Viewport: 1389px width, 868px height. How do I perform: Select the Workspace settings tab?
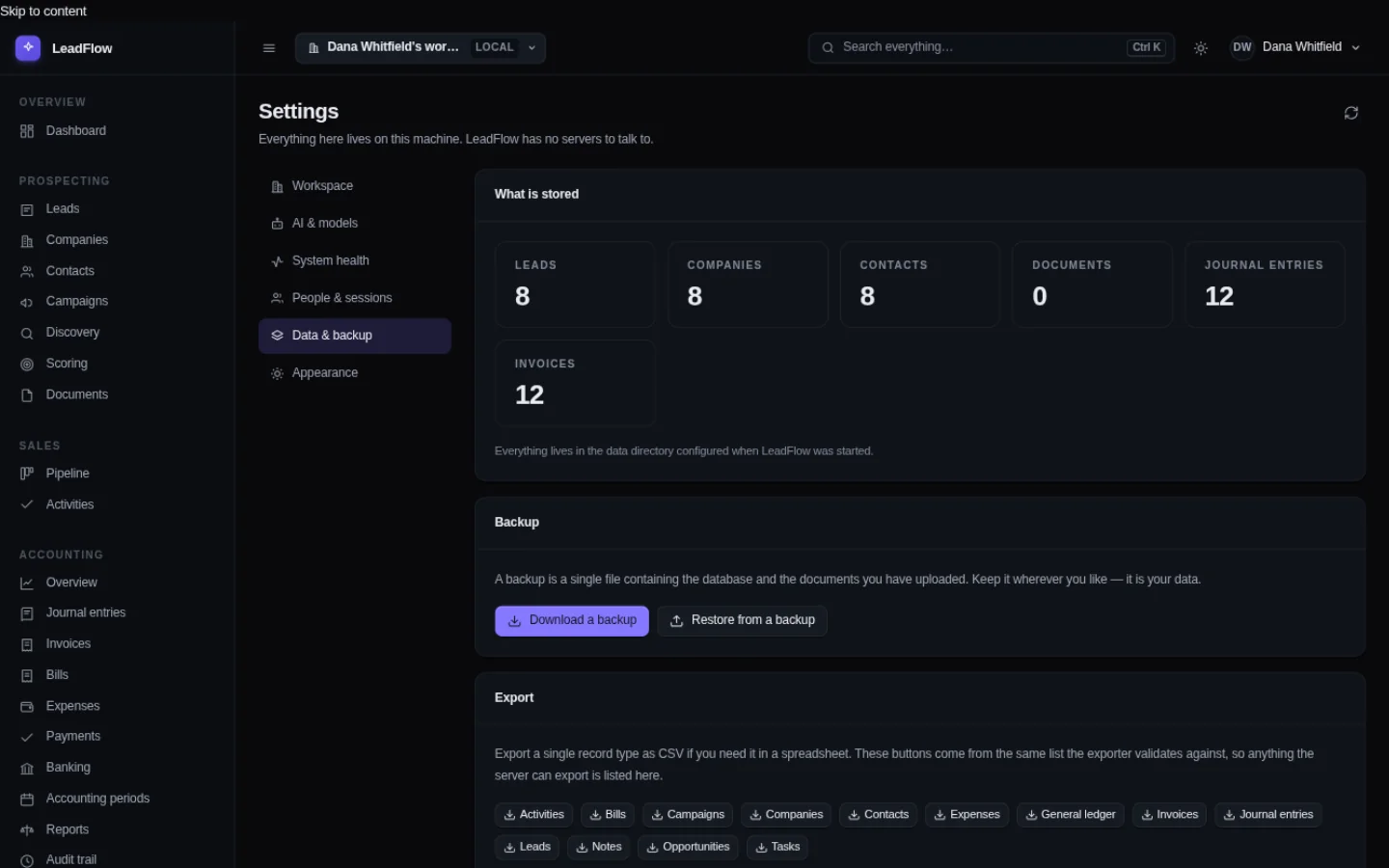pyautogui.click(x=355, y=186)
